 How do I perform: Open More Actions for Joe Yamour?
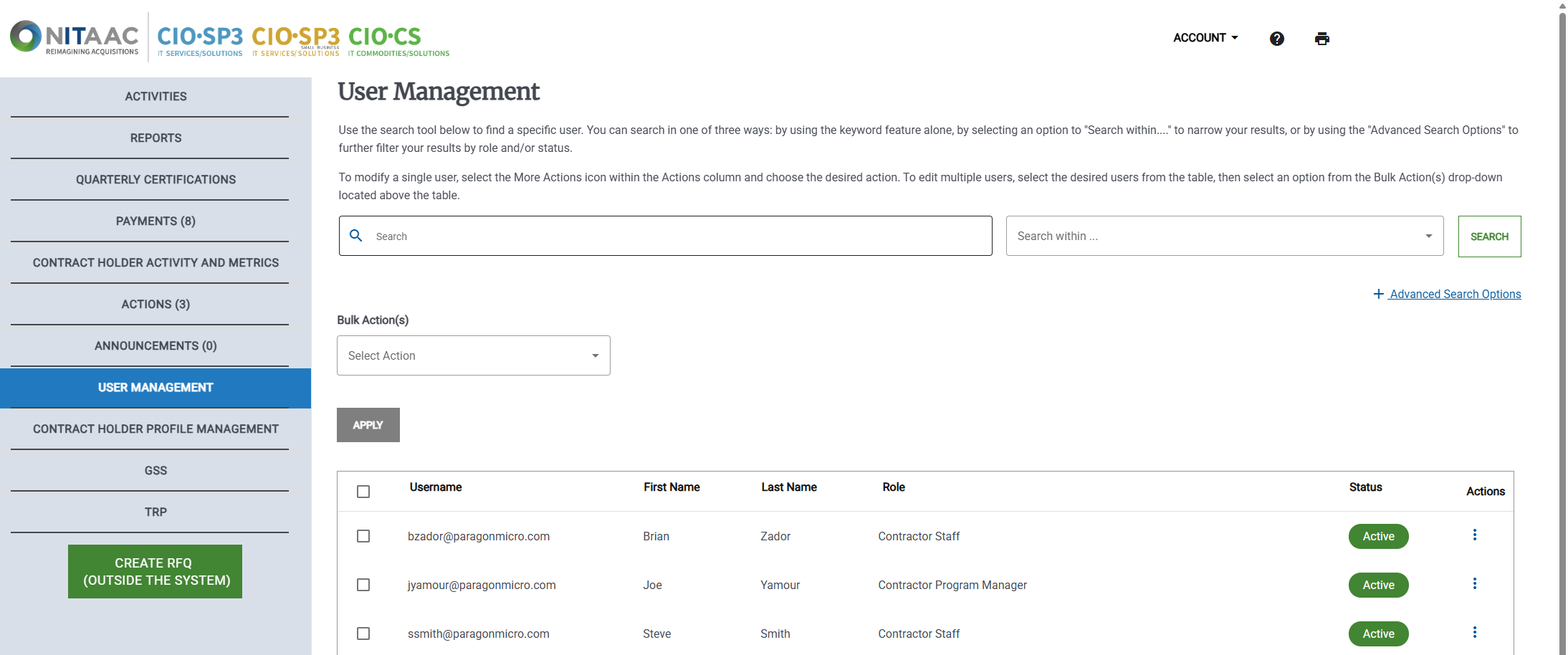point(1475,583)
